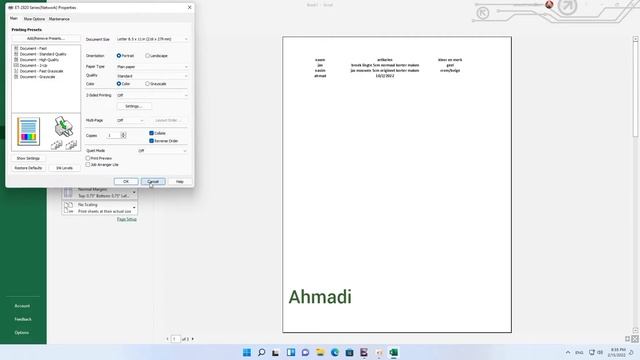640x360 pixels.
Task: Click Cancel in printer properties
Action: coord(153,181)
